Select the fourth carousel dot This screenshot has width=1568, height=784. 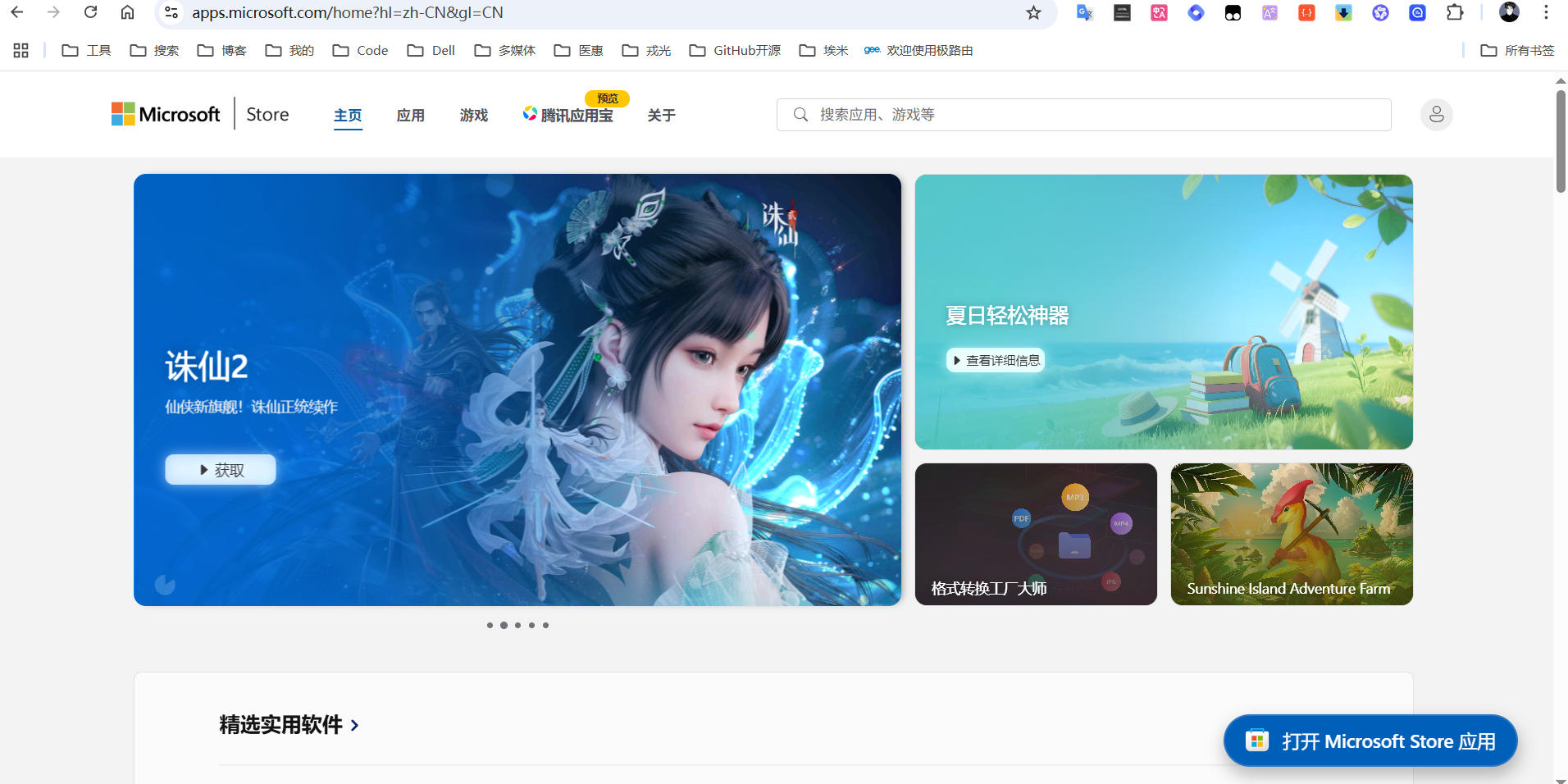(531, 625)
